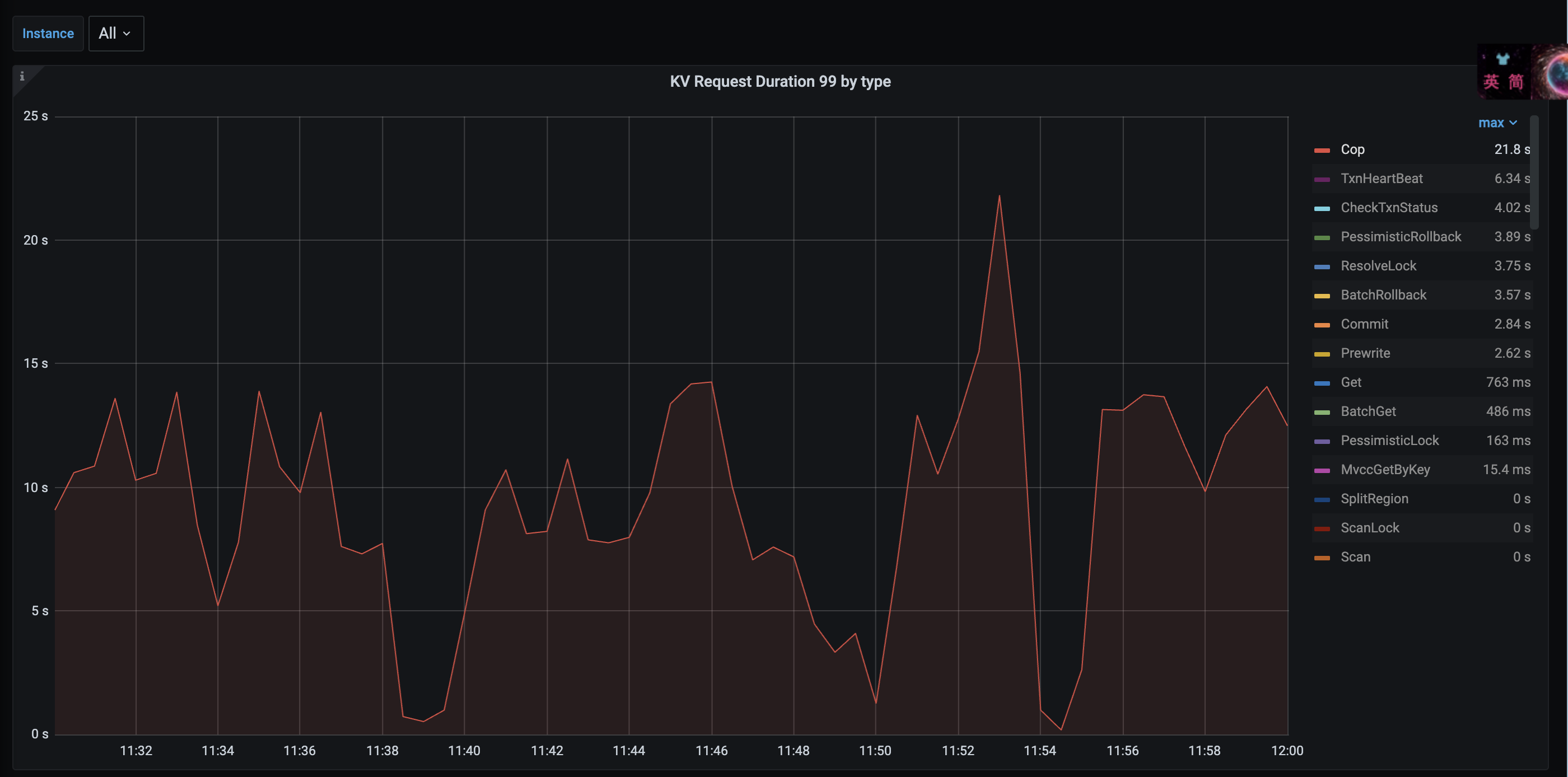Click the BatchRollback yellow color marker
This screenshot has width=1568, height=777.
[x=1322, y=296]
